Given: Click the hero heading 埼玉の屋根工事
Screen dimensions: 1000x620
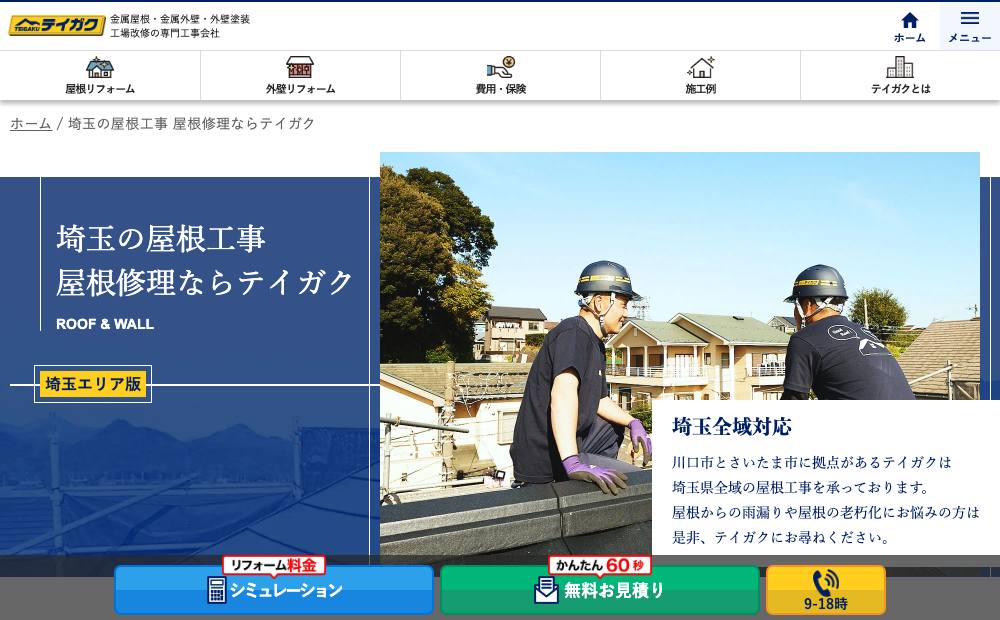Looking at the screenshot, I should (x=161, y=239).
